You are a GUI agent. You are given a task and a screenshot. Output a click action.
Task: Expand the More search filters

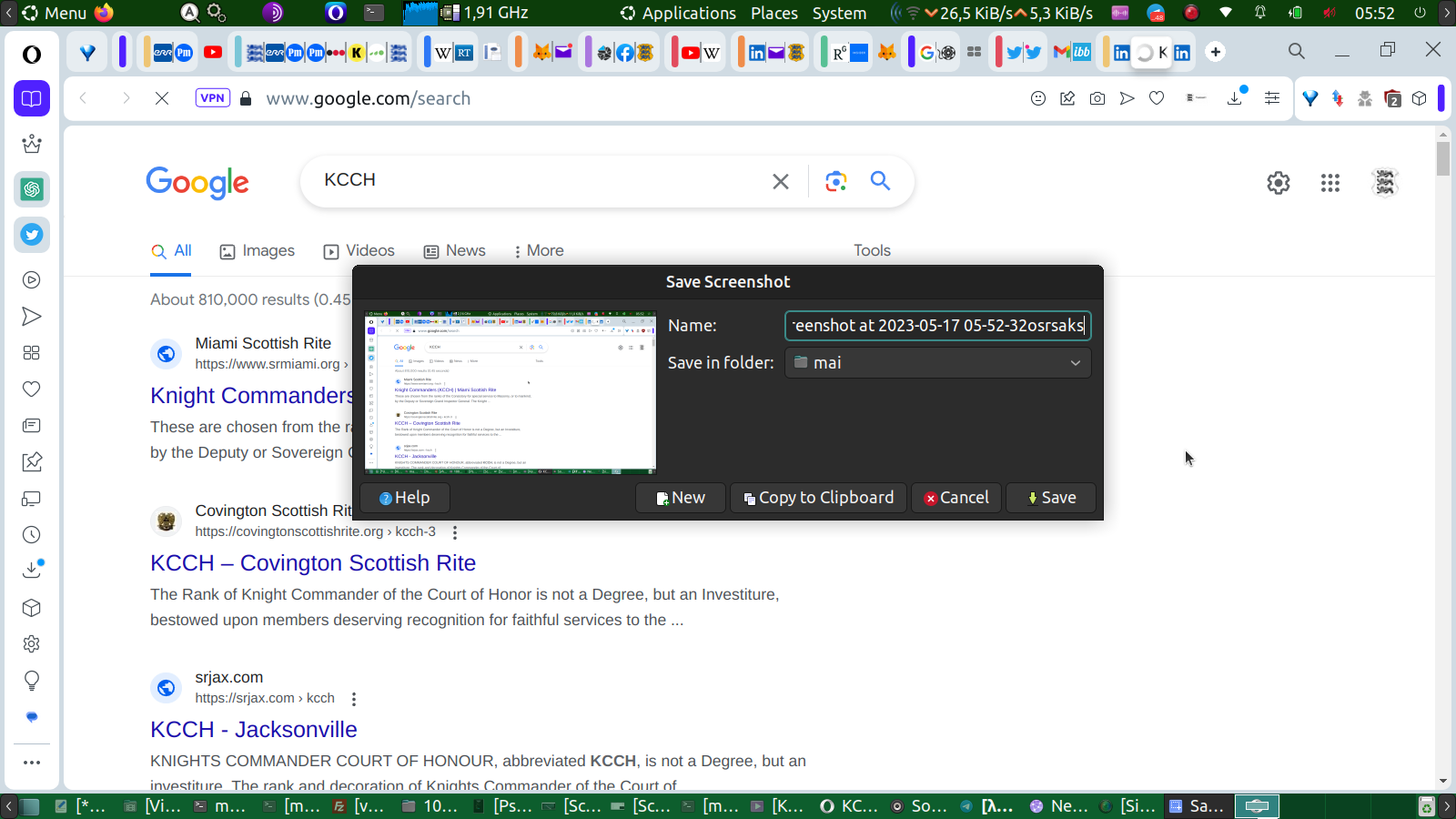coord(539,251)
